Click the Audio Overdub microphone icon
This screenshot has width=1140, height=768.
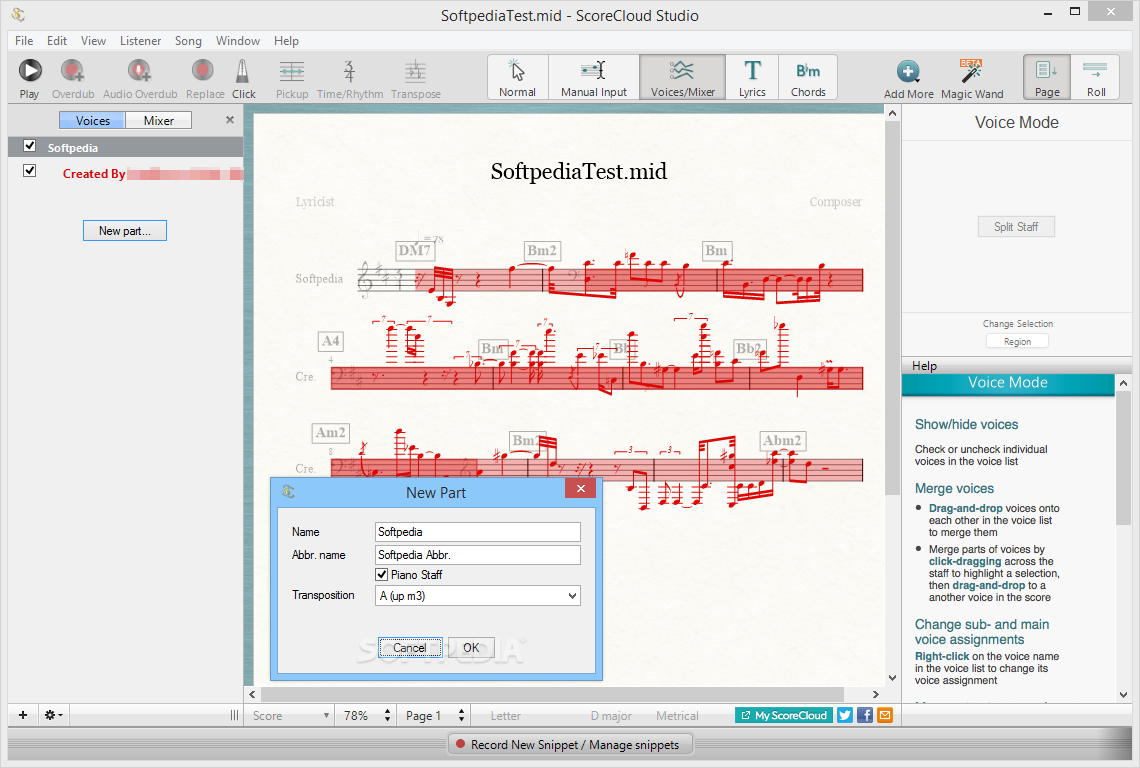pos(139,71)
